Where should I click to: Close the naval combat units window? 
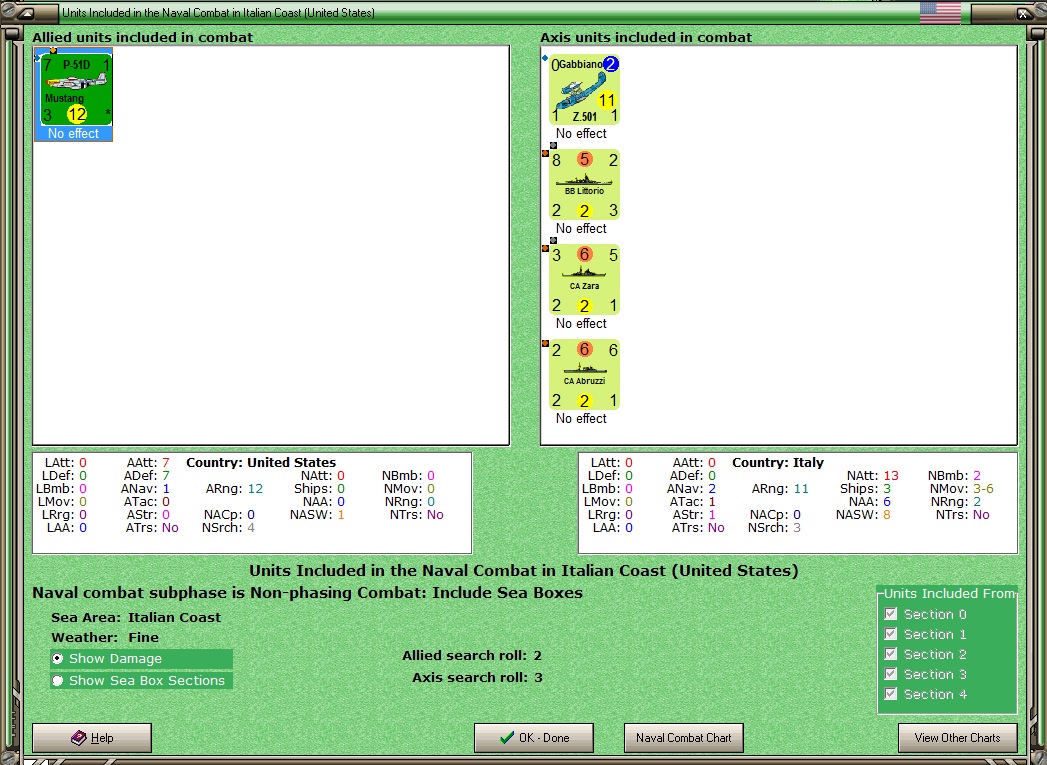click(1022, 13)
